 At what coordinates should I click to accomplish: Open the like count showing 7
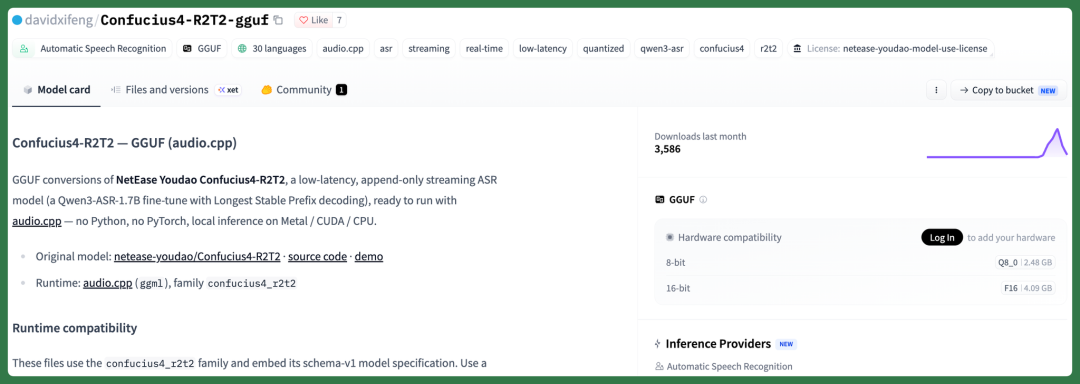pyautogui.click(x=339, y=20)
